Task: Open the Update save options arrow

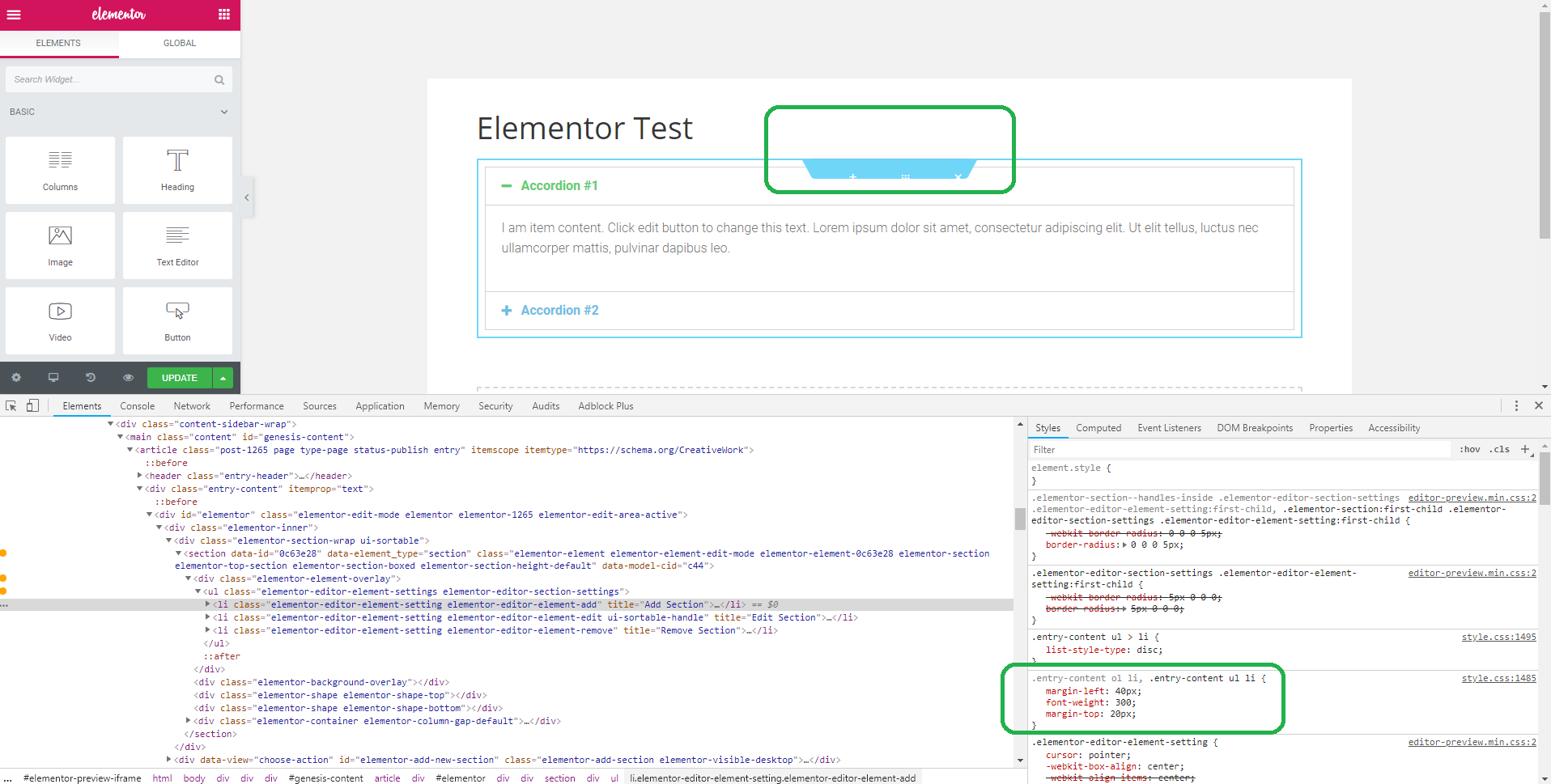Action: coord(223,378)
